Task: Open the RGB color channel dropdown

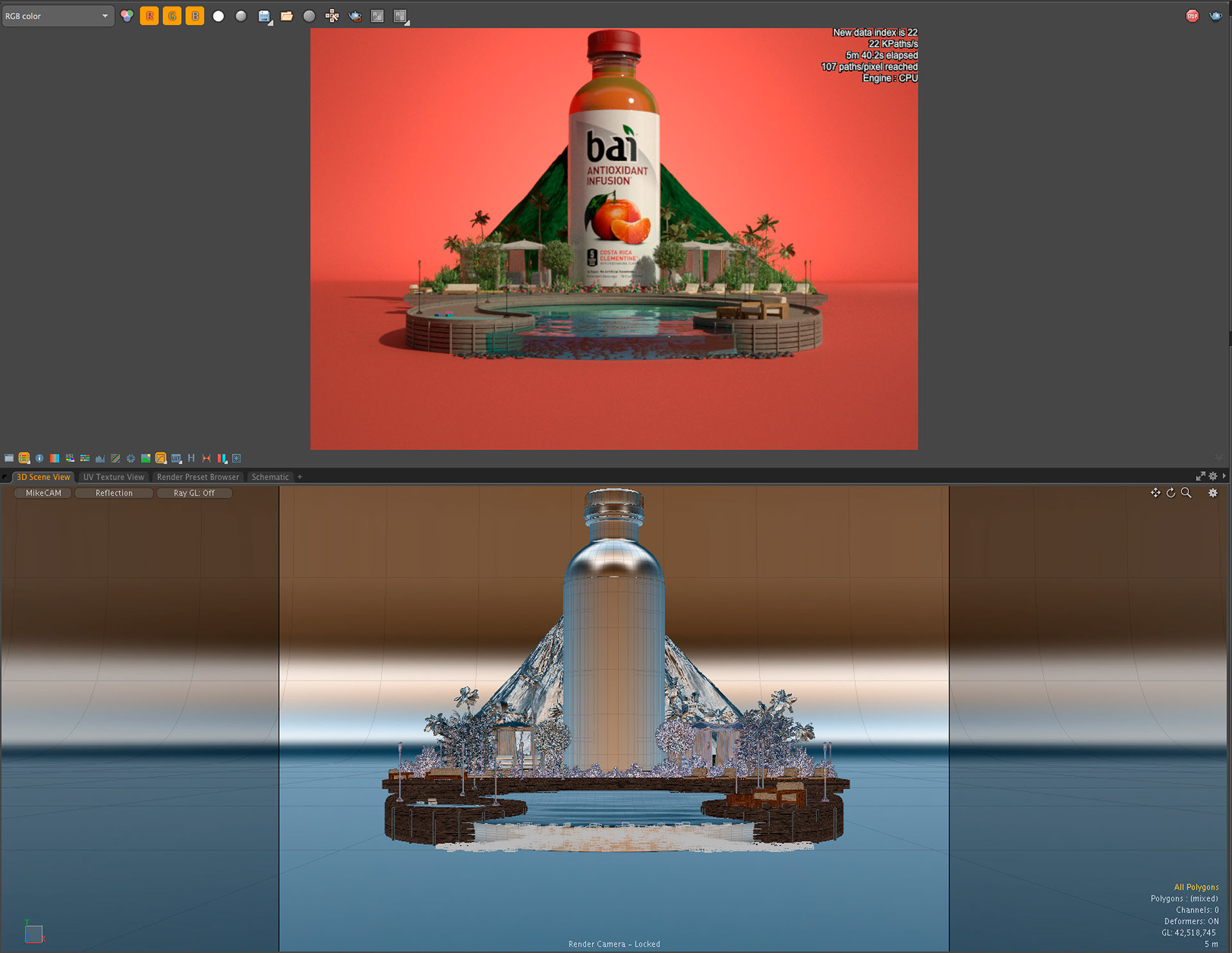Action: (58, 16)
